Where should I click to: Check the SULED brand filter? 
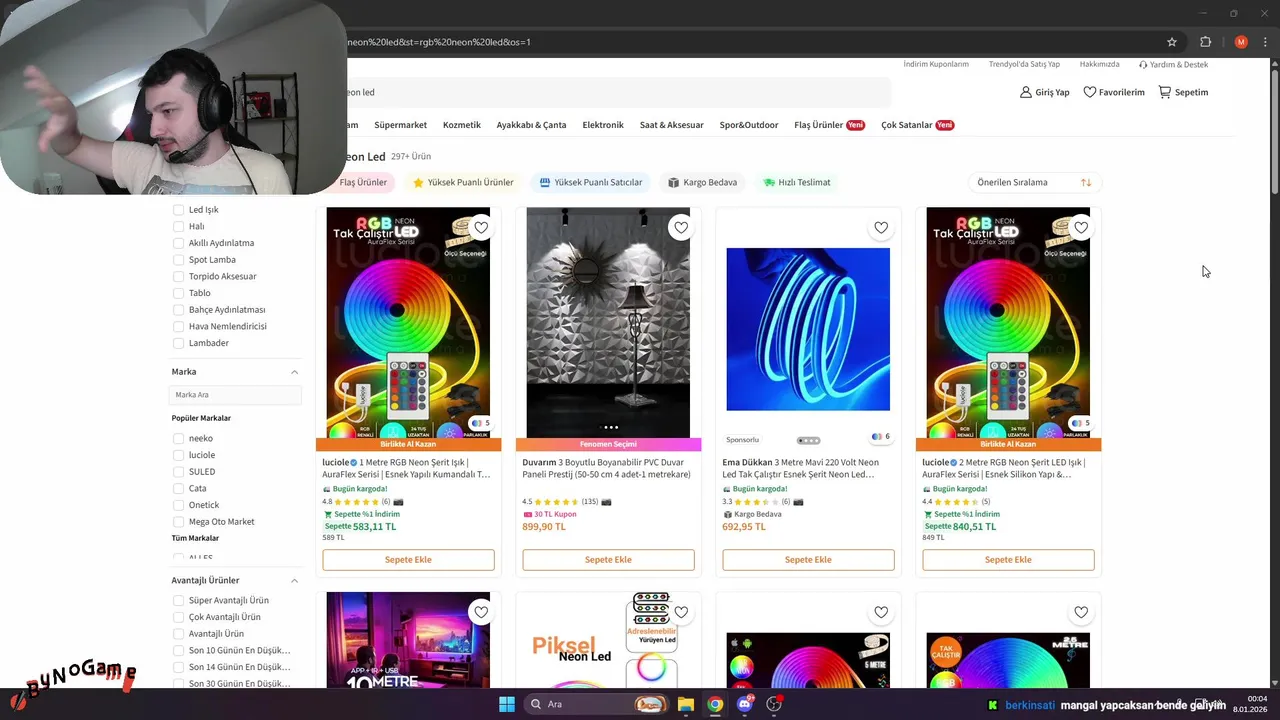tap(178, 472)
